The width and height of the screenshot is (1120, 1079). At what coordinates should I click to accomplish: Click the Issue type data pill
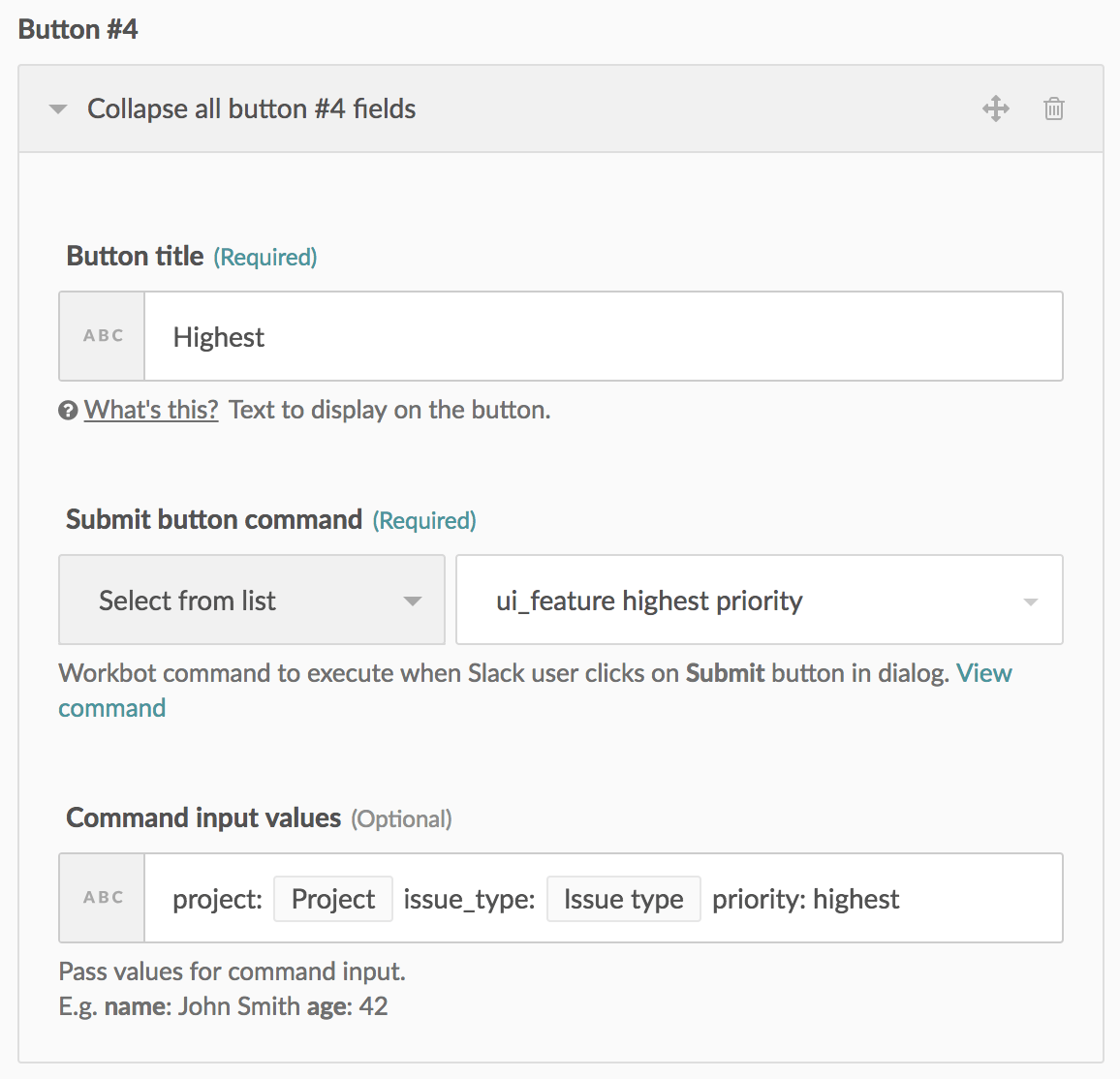point(623,899)
